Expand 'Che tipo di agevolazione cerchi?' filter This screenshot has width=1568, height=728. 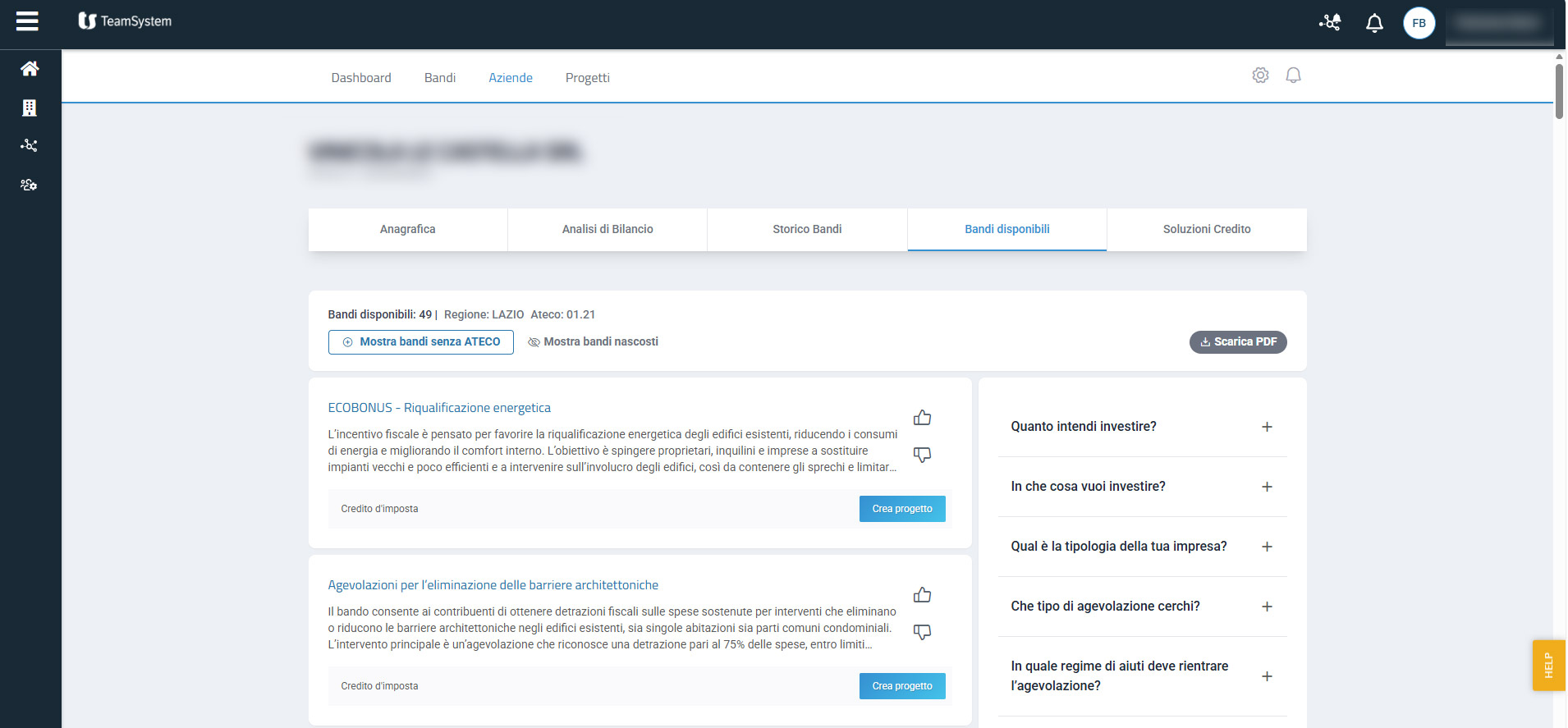pyautogui.click(x=1267, y=607)
